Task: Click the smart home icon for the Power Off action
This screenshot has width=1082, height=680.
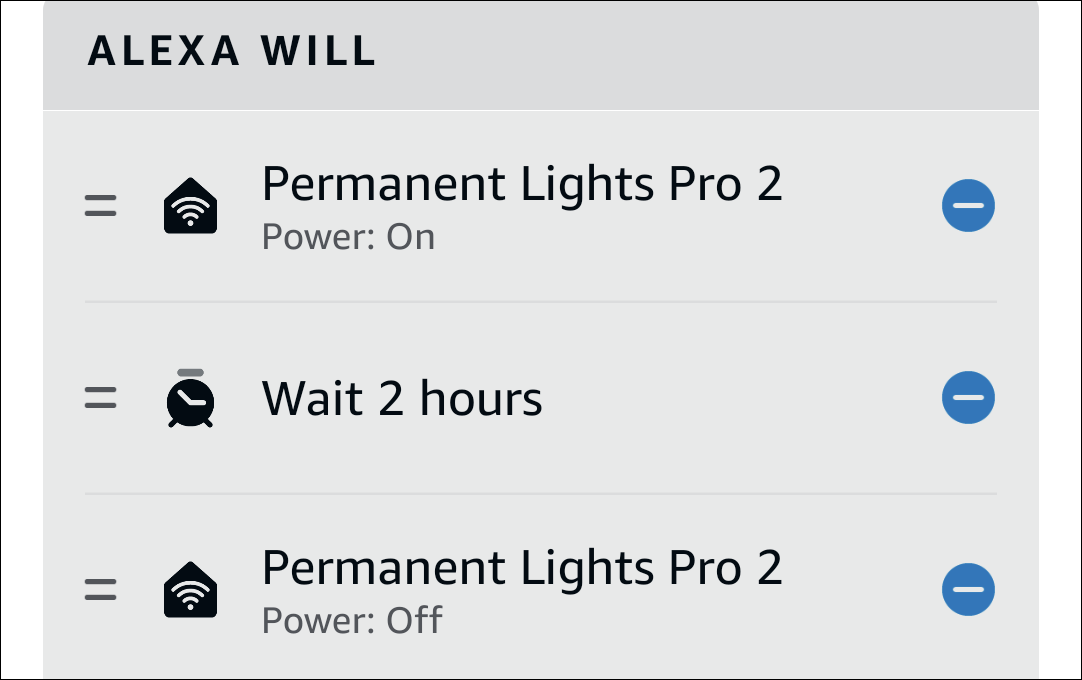Action: 190,588
